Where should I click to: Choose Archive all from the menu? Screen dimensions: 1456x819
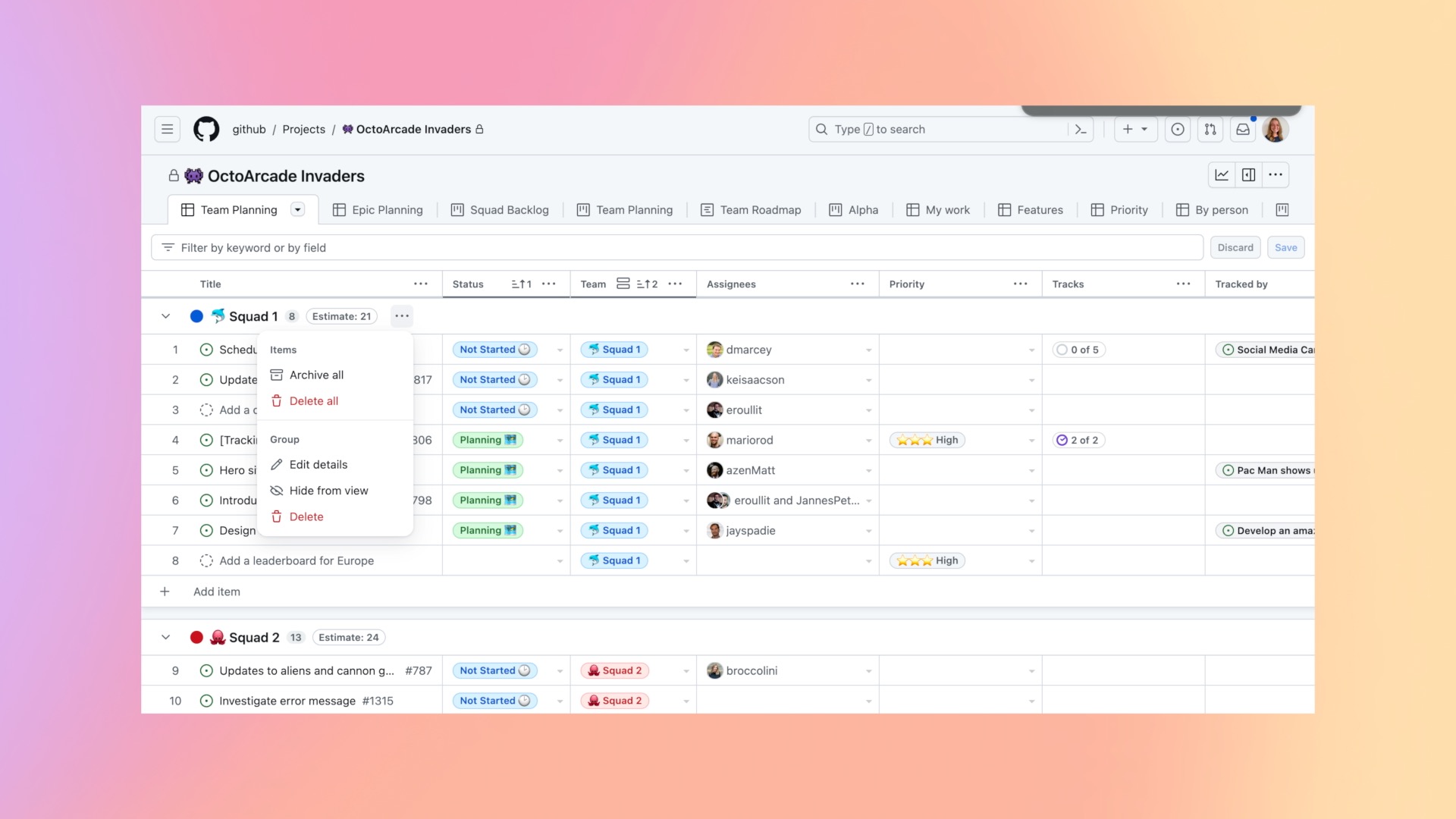coord(316,375)
